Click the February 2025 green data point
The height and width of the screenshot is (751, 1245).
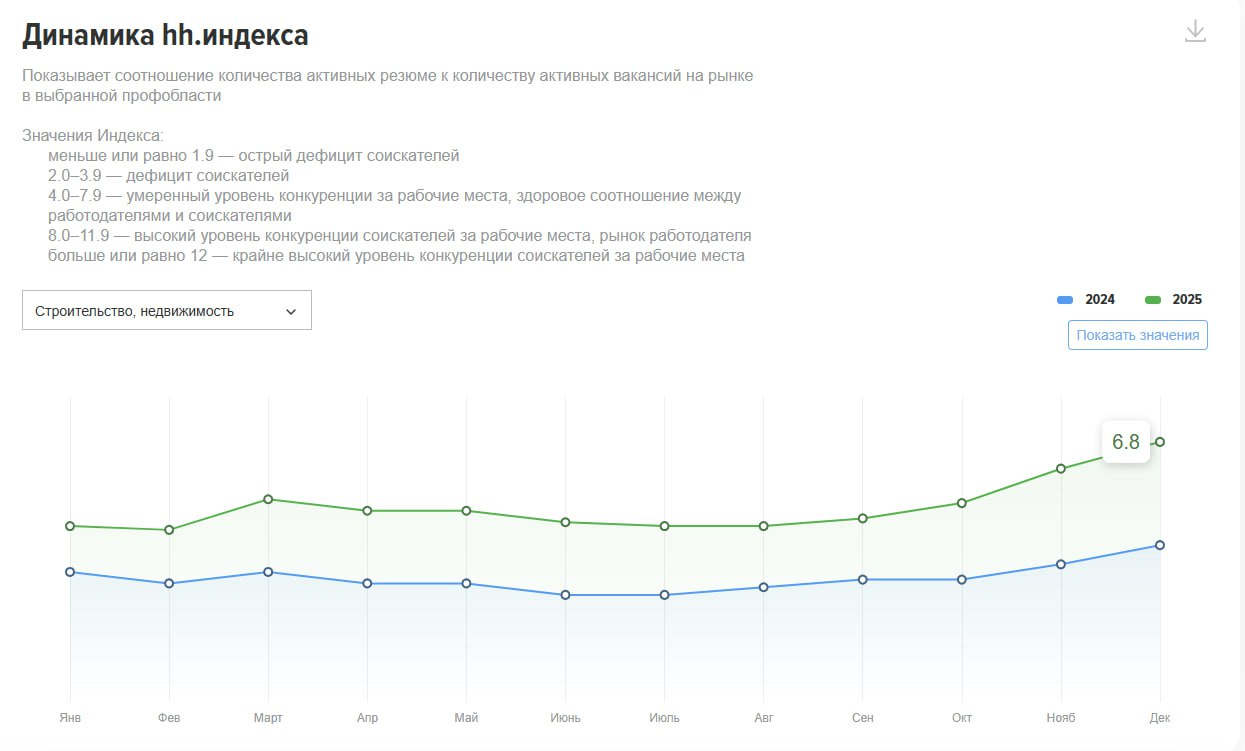tap(169, 530)
